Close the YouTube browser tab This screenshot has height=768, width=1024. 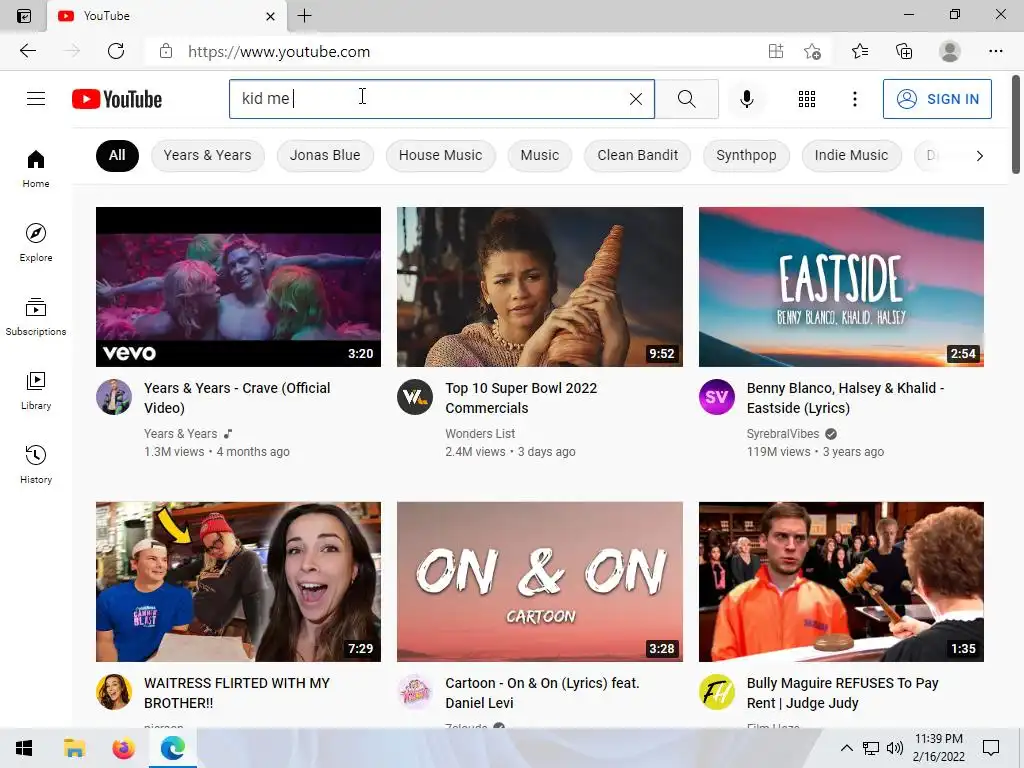pyautogui.click(x=270, y=16)
